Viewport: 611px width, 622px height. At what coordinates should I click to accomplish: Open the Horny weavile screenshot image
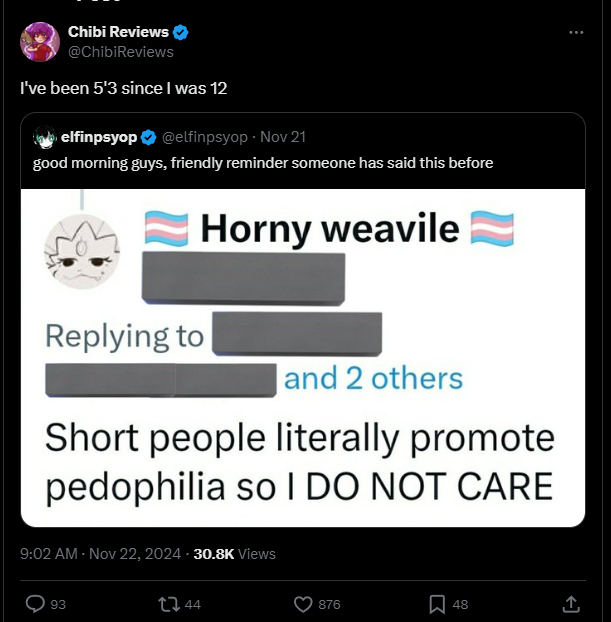pyautogui.click(x=303, y=358)
